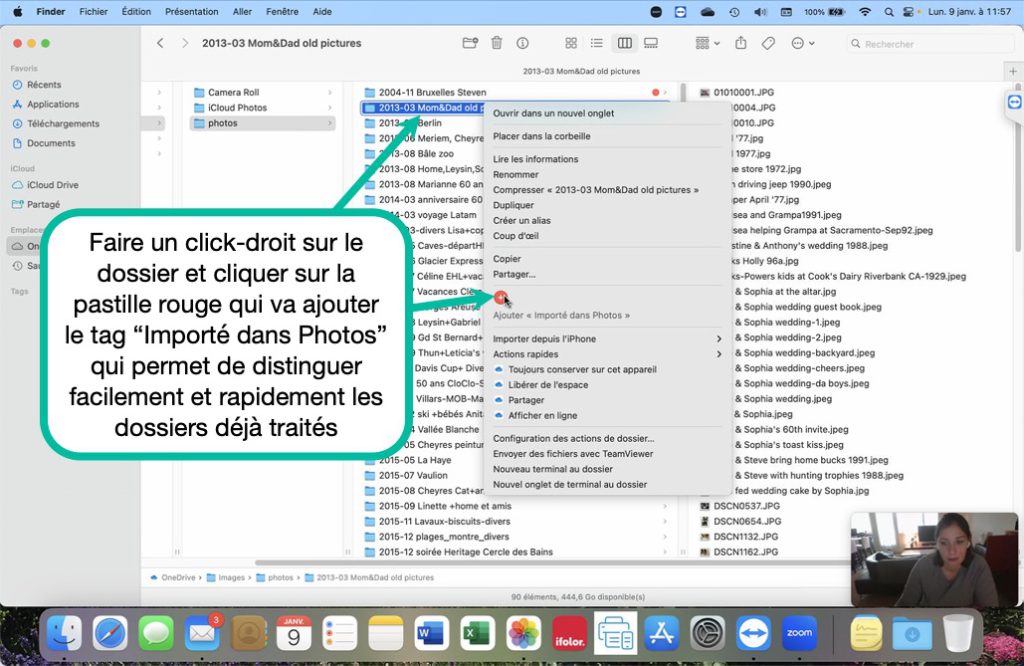Click the tag icon in toolbar
The image size is (1024, 666).
click(x=768, y=43)
